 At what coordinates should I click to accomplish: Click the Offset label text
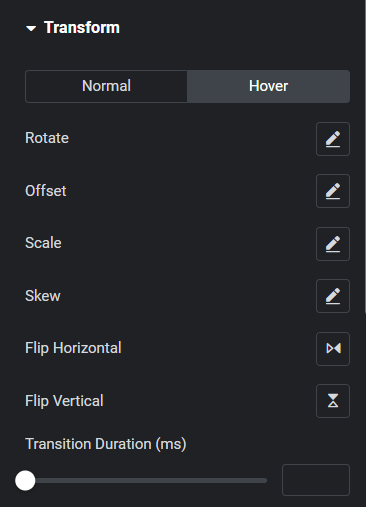coord(46,191)
